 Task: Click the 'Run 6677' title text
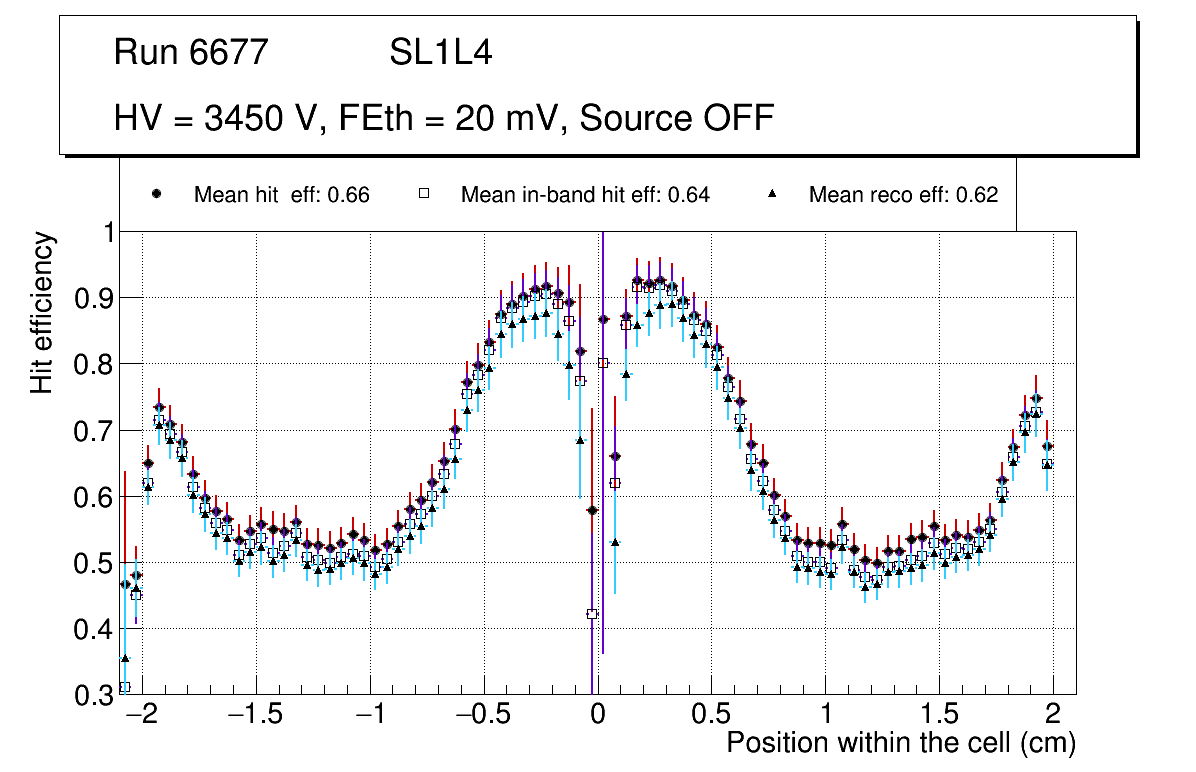[x=191, y=53]
